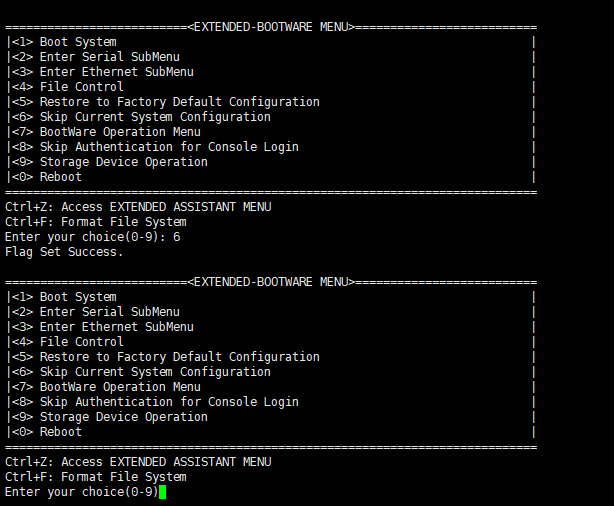Click "Storage Device Operation" in the first menu
614x506 pixels.
click(123, 162)
